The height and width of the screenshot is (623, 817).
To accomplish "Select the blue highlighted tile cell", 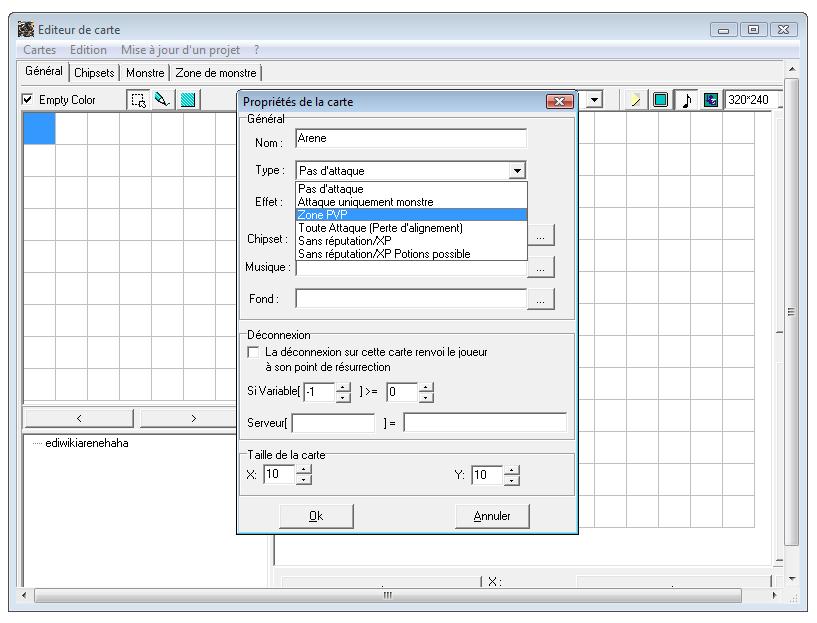I will 39,129.
